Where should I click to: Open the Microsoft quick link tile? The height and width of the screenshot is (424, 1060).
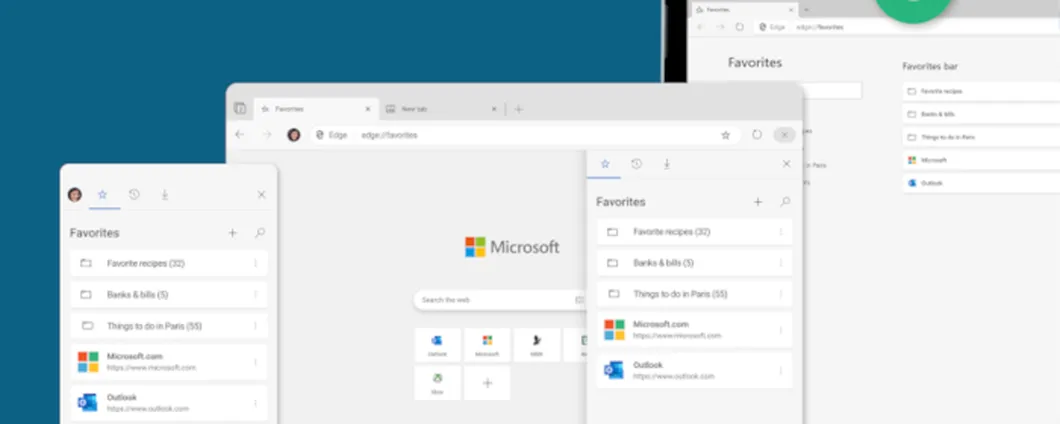coord(487,345)
